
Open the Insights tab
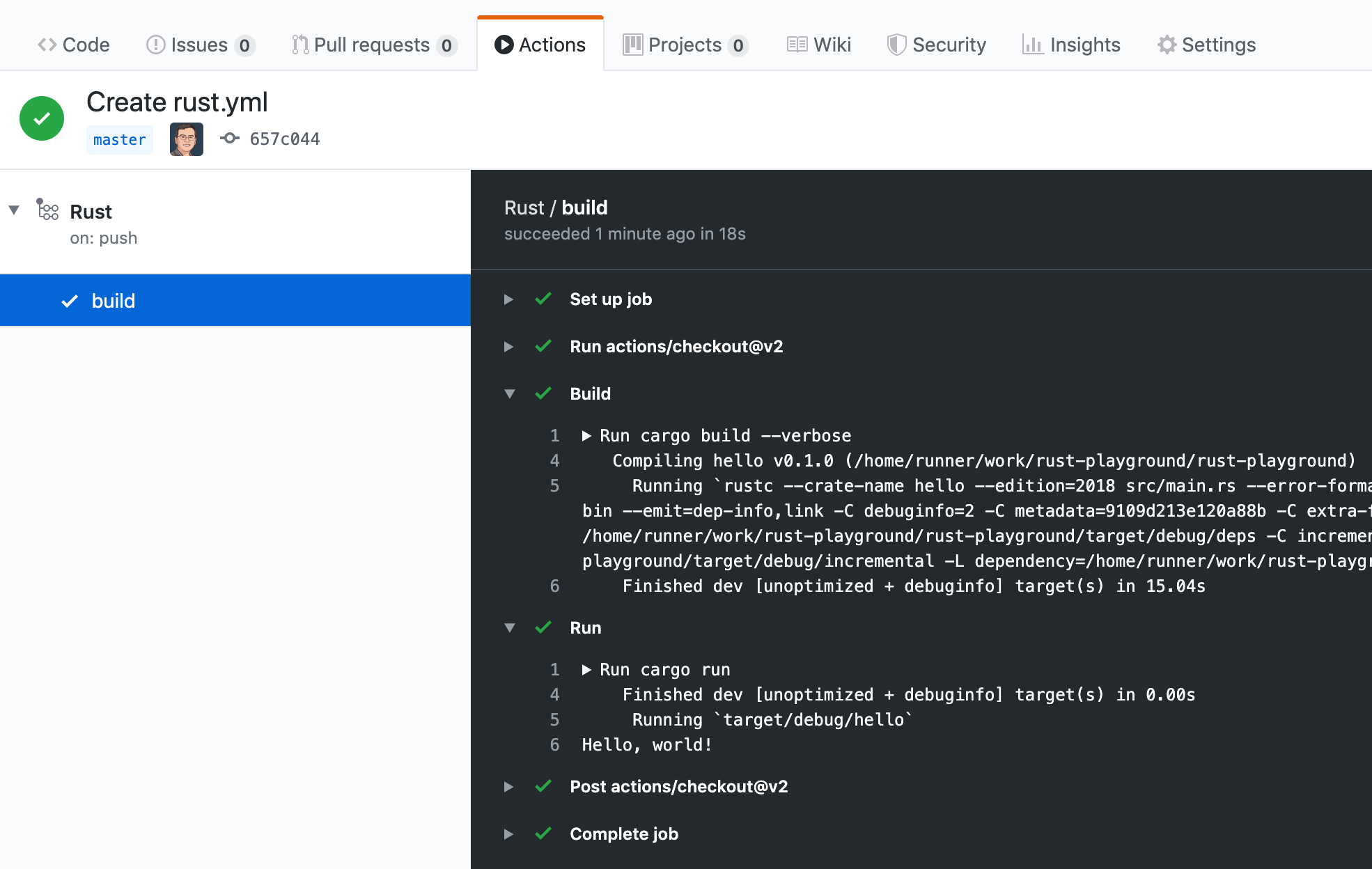point(1071,45)
